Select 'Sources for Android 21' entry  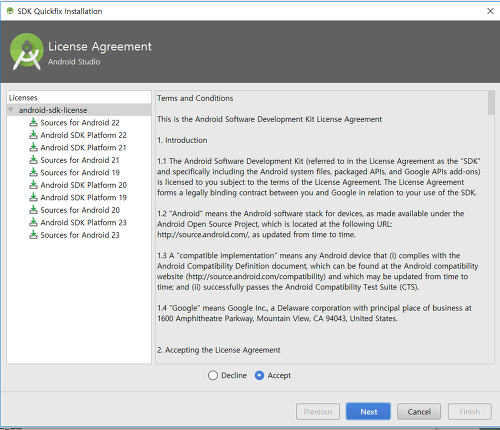click(80, 160)
